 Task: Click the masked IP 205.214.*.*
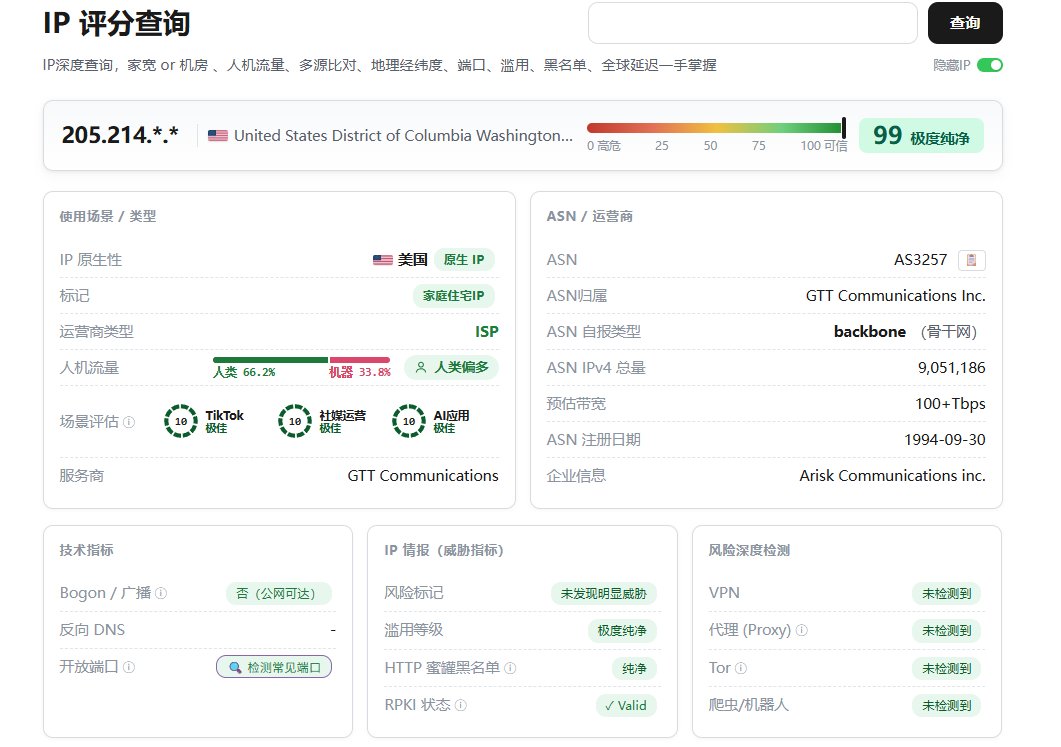pyautogui.click(x=120, y=135)
